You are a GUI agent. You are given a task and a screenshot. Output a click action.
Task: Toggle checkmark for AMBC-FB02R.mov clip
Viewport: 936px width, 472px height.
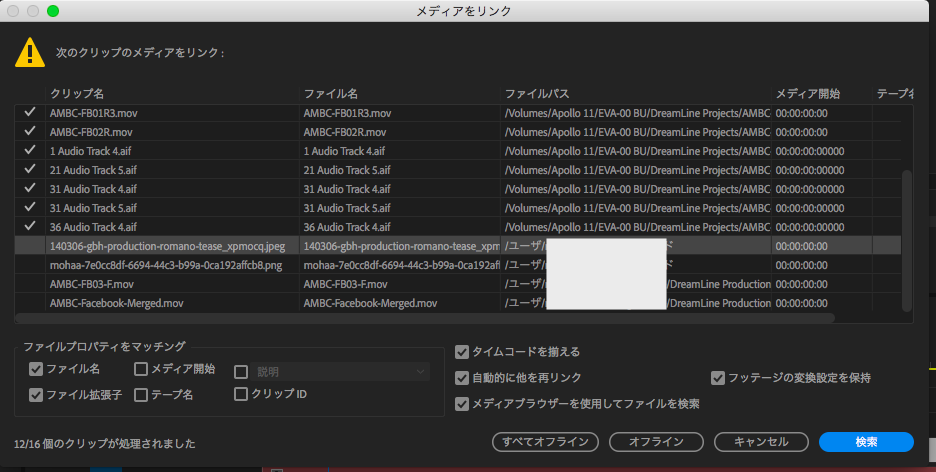[x=30, y=131]
